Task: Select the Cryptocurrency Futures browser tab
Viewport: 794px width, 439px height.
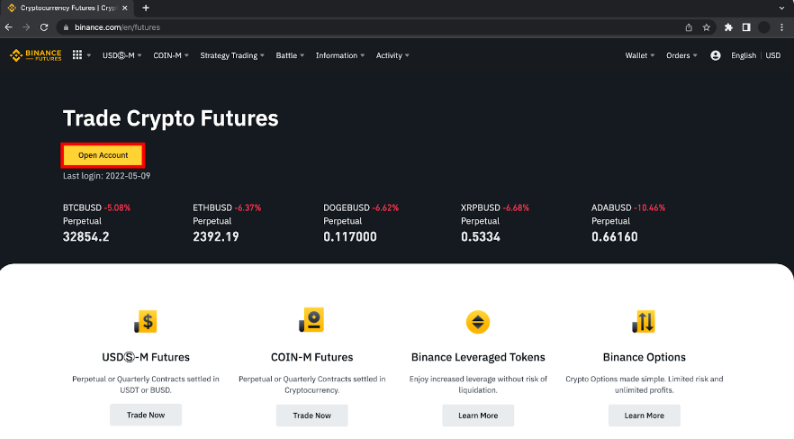Action: click(x=67, y=8)
